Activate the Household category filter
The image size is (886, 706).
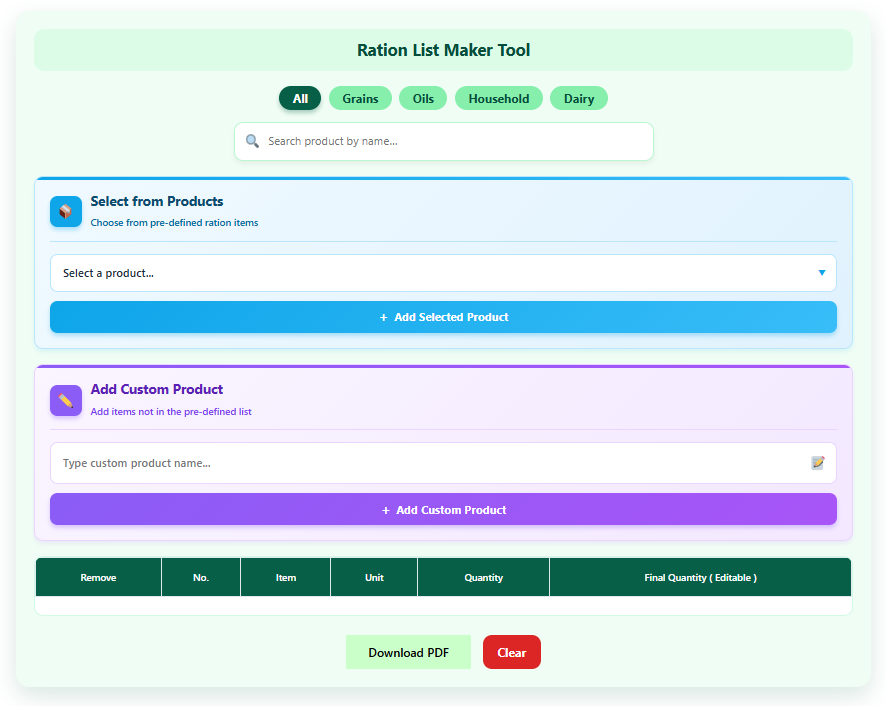498,98
